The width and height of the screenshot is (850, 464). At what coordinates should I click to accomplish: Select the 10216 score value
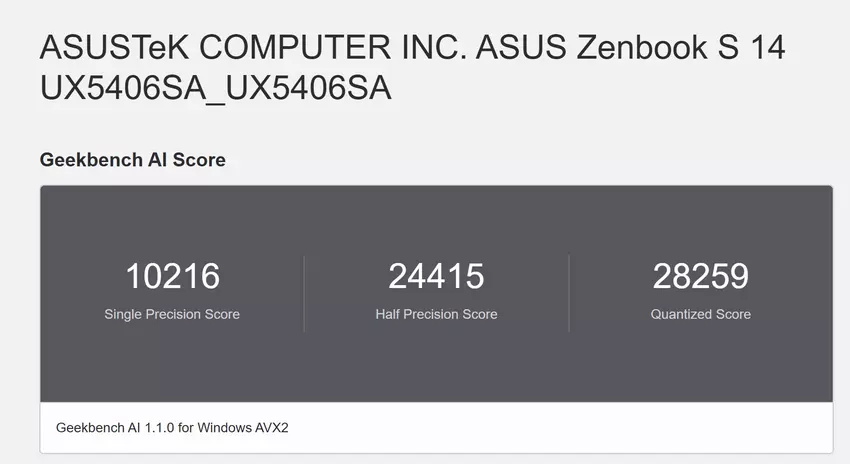(x=172, y=276)
